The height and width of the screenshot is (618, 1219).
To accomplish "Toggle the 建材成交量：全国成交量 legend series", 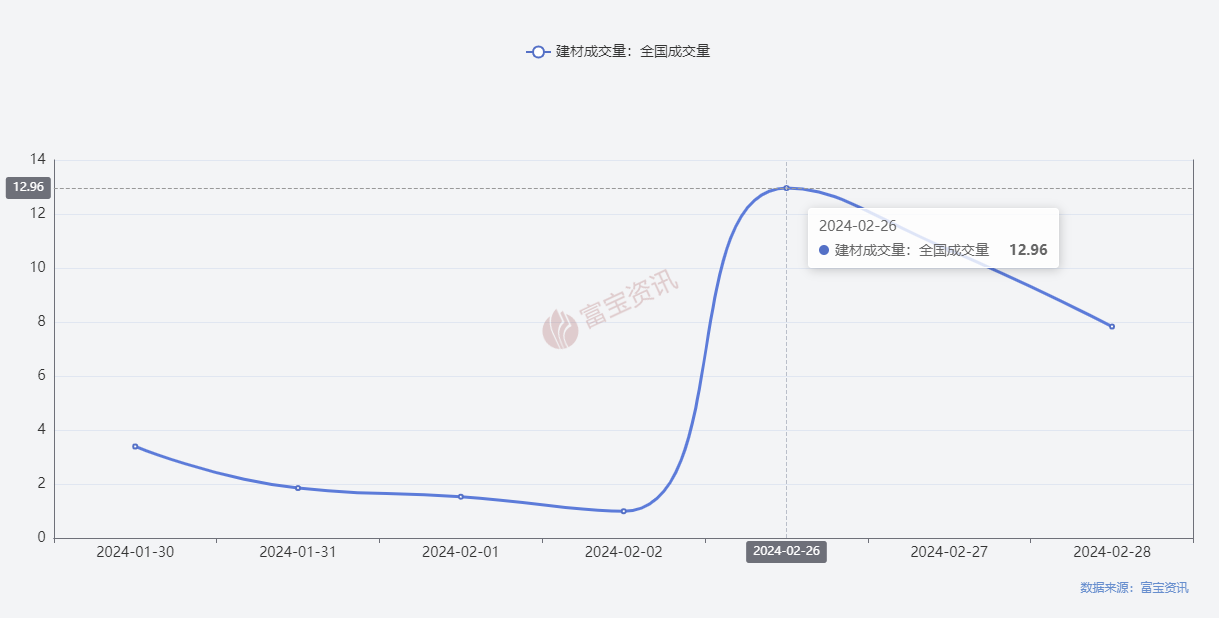I will (618, 51).
